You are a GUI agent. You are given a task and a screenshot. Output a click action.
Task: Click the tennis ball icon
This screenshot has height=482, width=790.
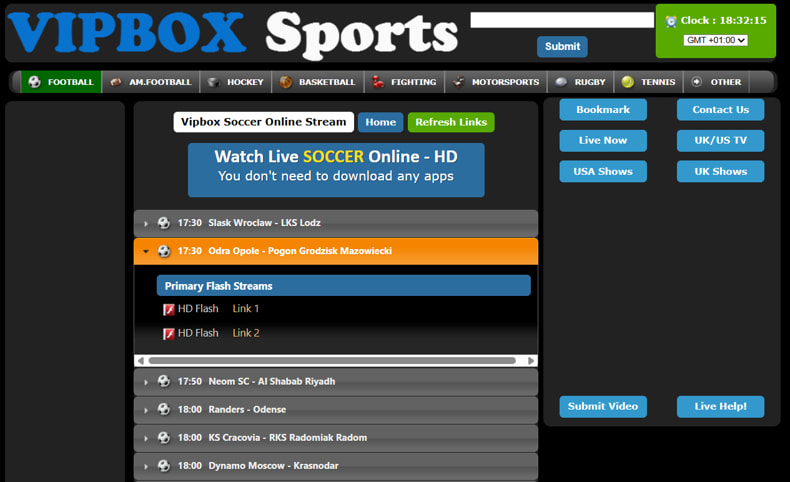627,82
